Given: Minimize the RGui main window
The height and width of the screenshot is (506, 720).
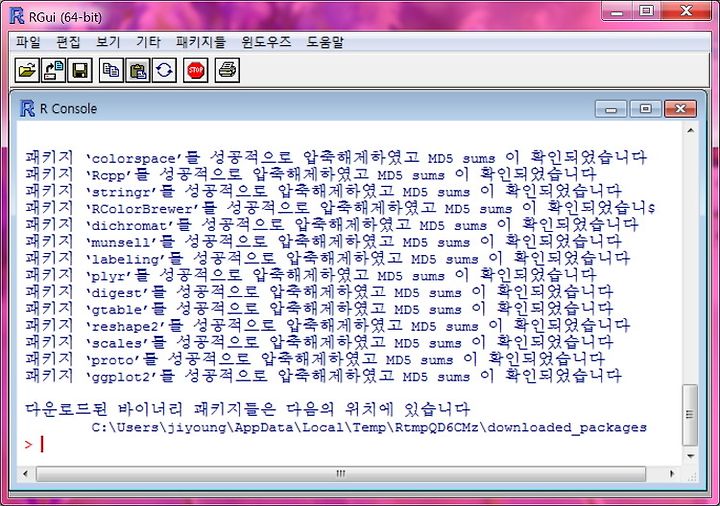Looking at the screenshot, I should click(x=618, y=11).
